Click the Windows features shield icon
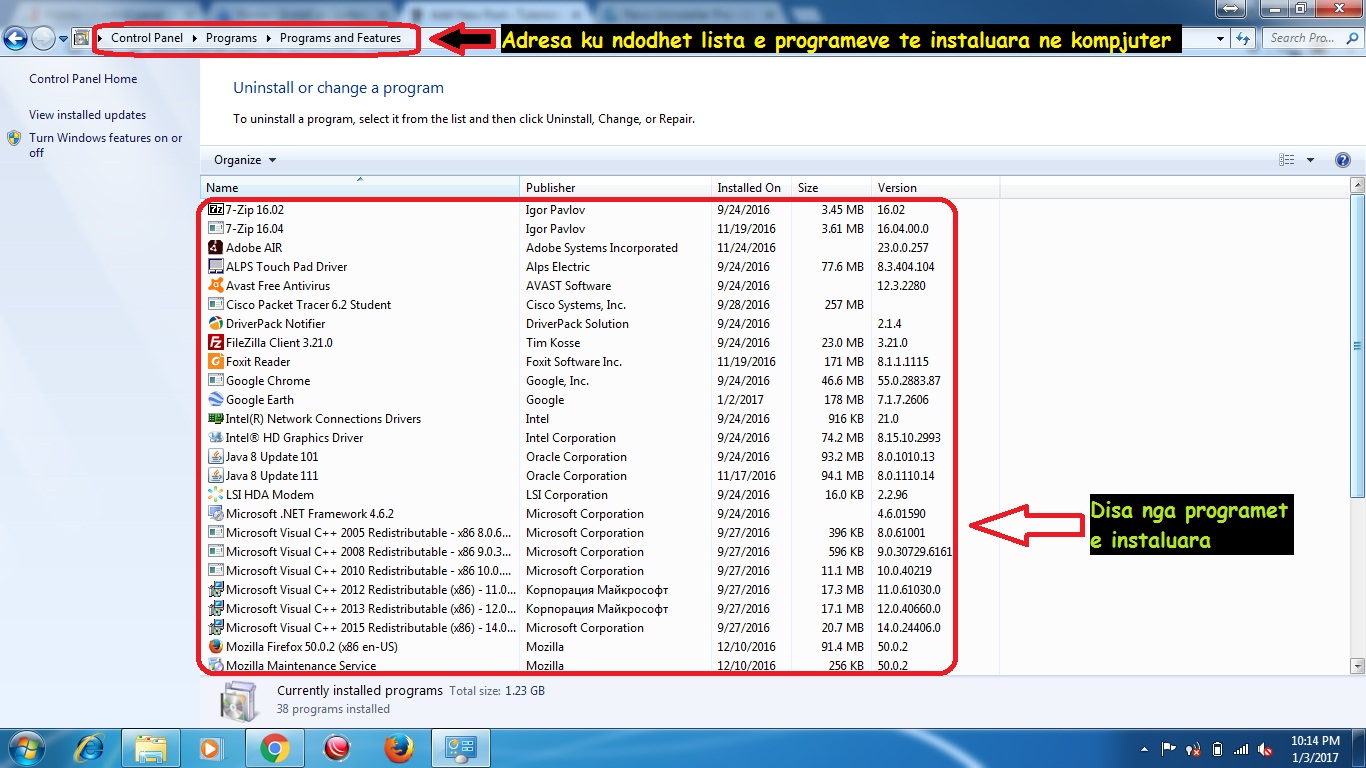Viewport: 1366px width, 768px height. [x=15, y=138]
